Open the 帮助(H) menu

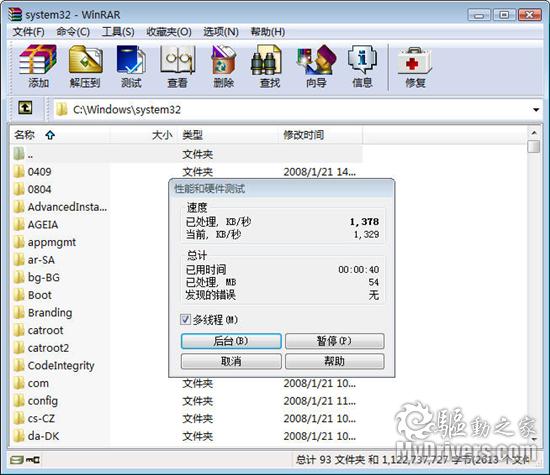click(x=267, y=32)
